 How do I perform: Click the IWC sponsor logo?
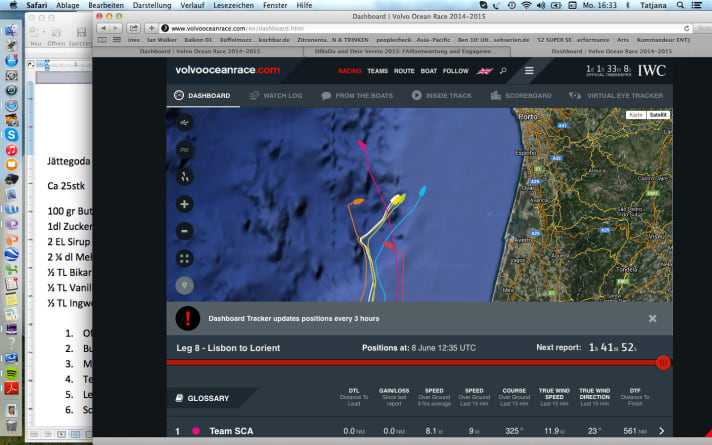tap(652, 70)
